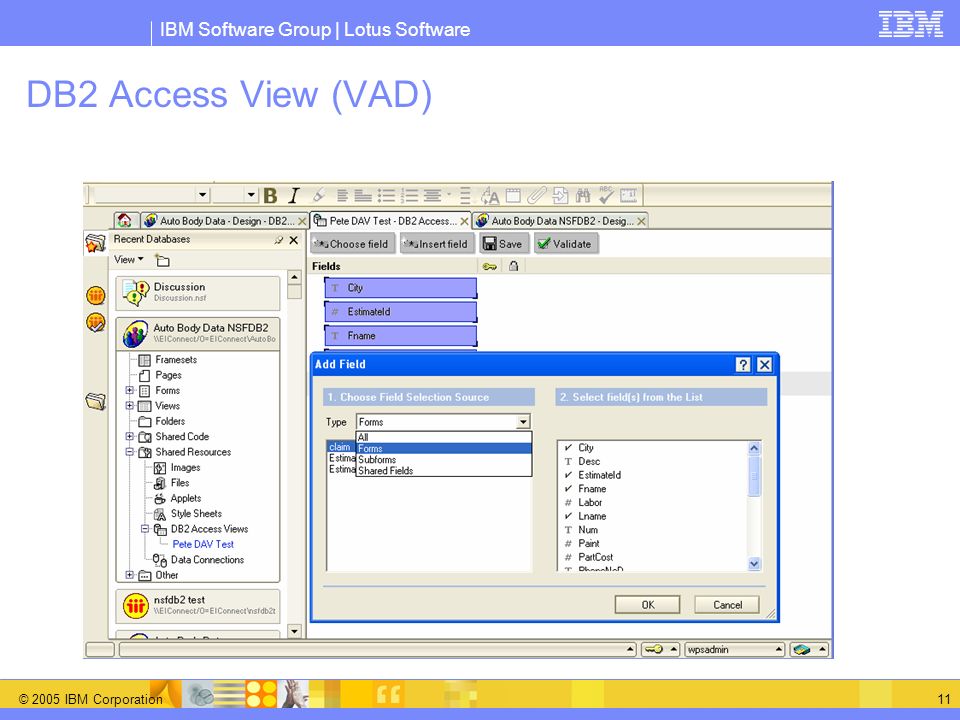The height and width of the screenshot is (720, 960).
Task: Click the key icon in Fields header
Action: (x=489, y=266)
